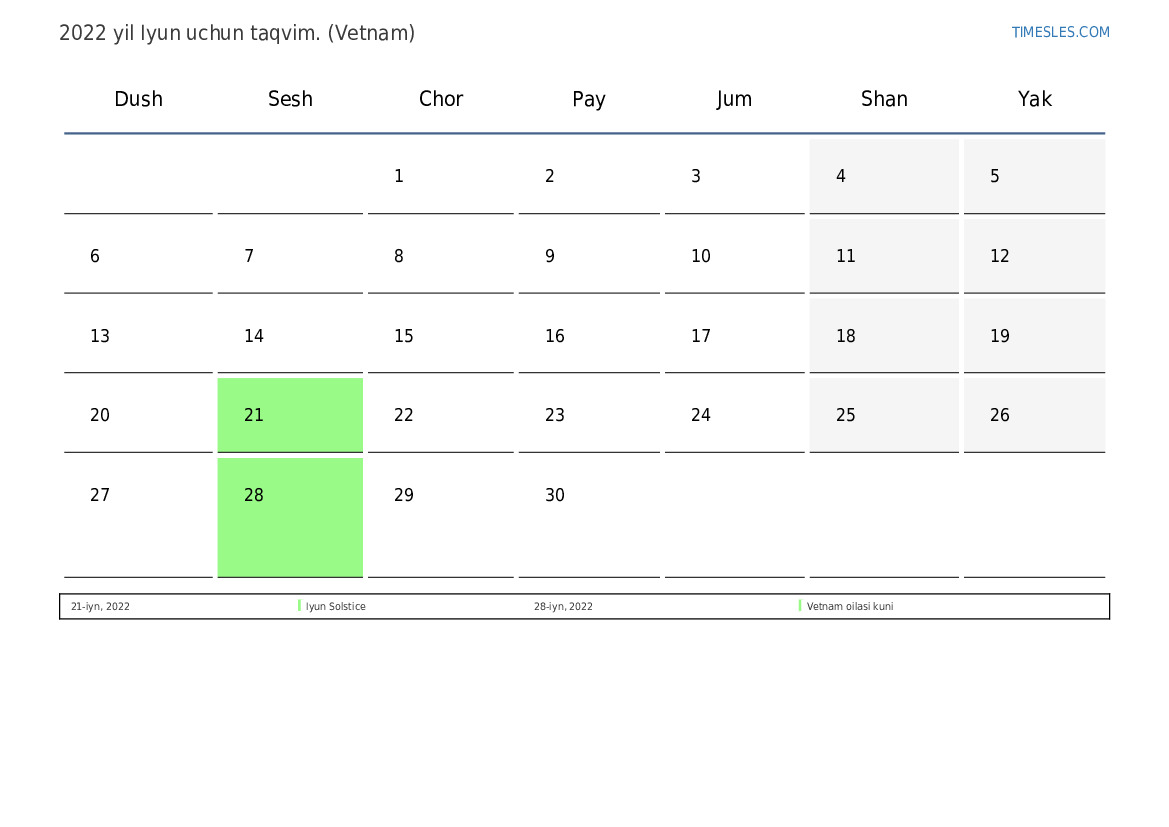Click Saturday day 11 cell

[884, 256]
